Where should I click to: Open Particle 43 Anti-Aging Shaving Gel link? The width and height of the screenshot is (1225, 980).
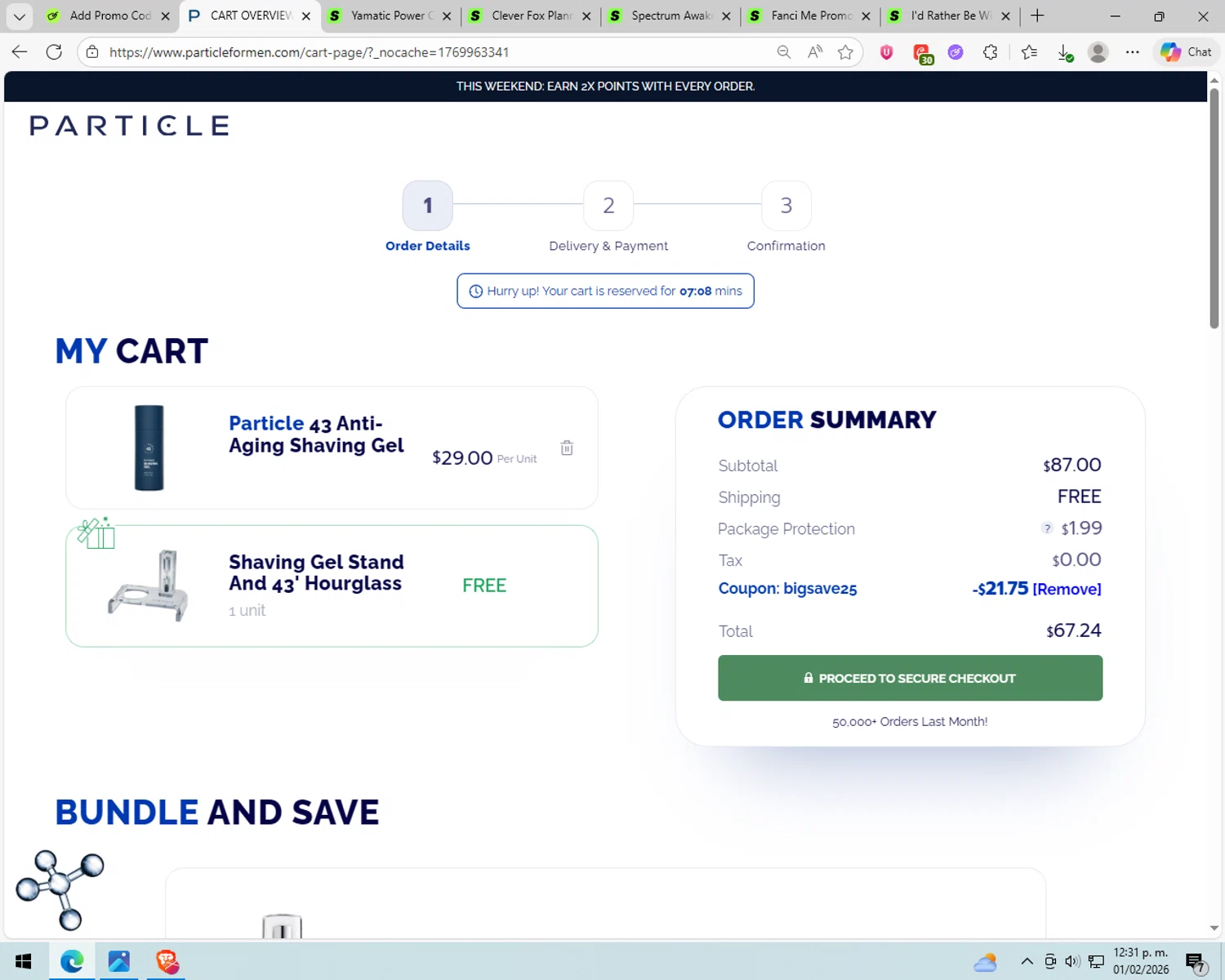[x=316, y=434]
